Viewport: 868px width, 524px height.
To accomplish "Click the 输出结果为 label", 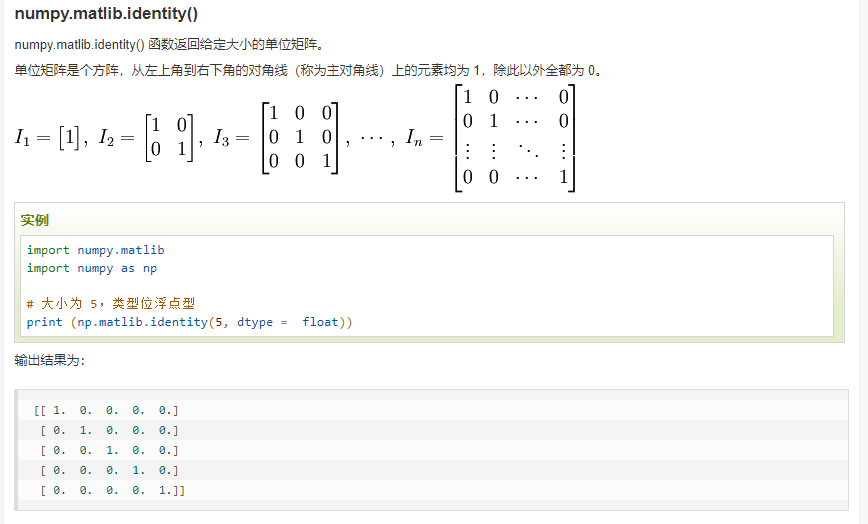I will 50,360.
